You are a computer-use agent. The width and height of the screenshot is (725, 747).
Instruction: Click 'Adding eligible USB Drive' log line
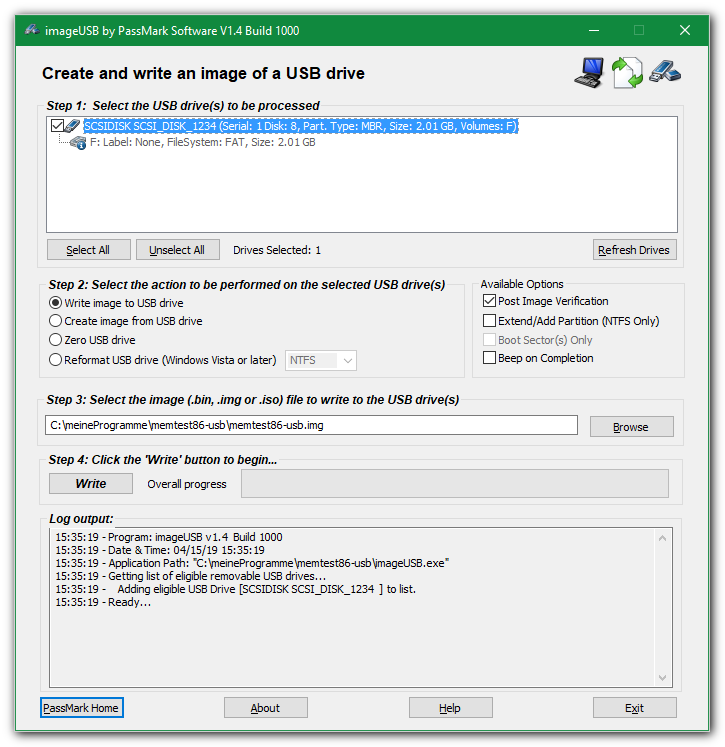point(235,589)
